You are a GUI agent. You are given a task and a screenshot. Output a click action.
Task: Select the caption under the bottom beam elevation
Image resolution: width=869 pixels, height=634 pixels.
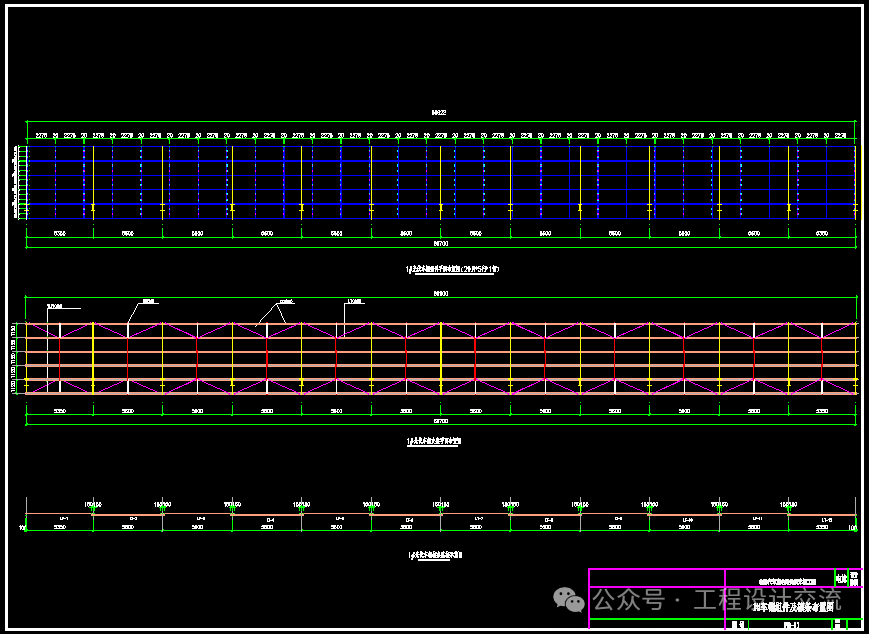434,555
